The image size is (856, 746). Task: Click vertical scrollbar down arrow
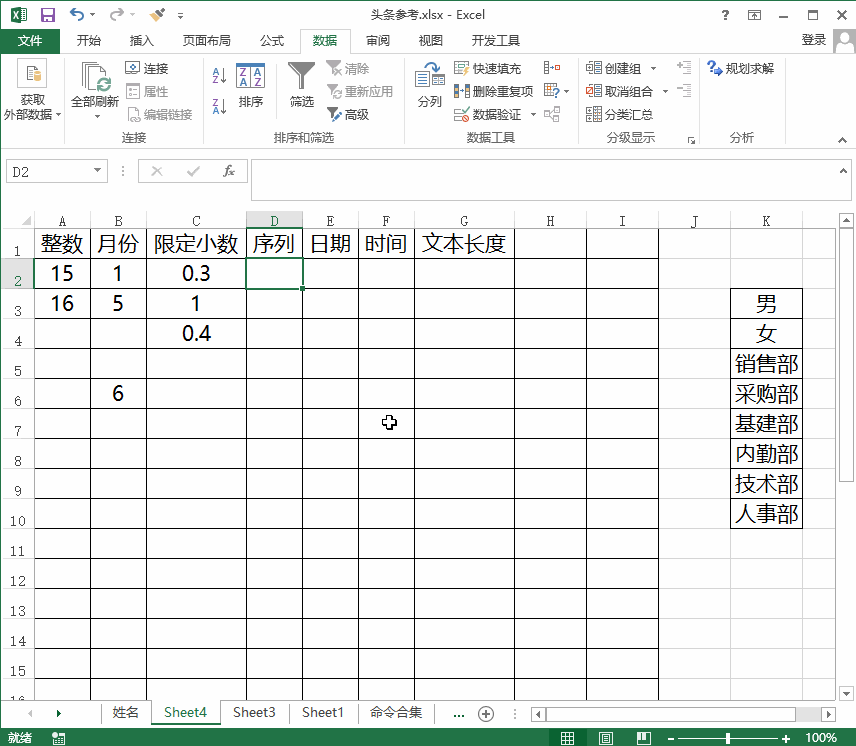click(846, 694)
